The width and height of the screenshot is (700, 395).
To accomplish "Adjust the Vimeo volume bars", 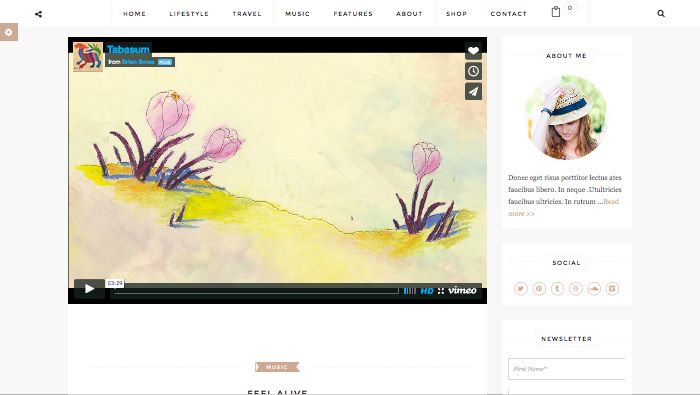I will click(x=409, y=291).
